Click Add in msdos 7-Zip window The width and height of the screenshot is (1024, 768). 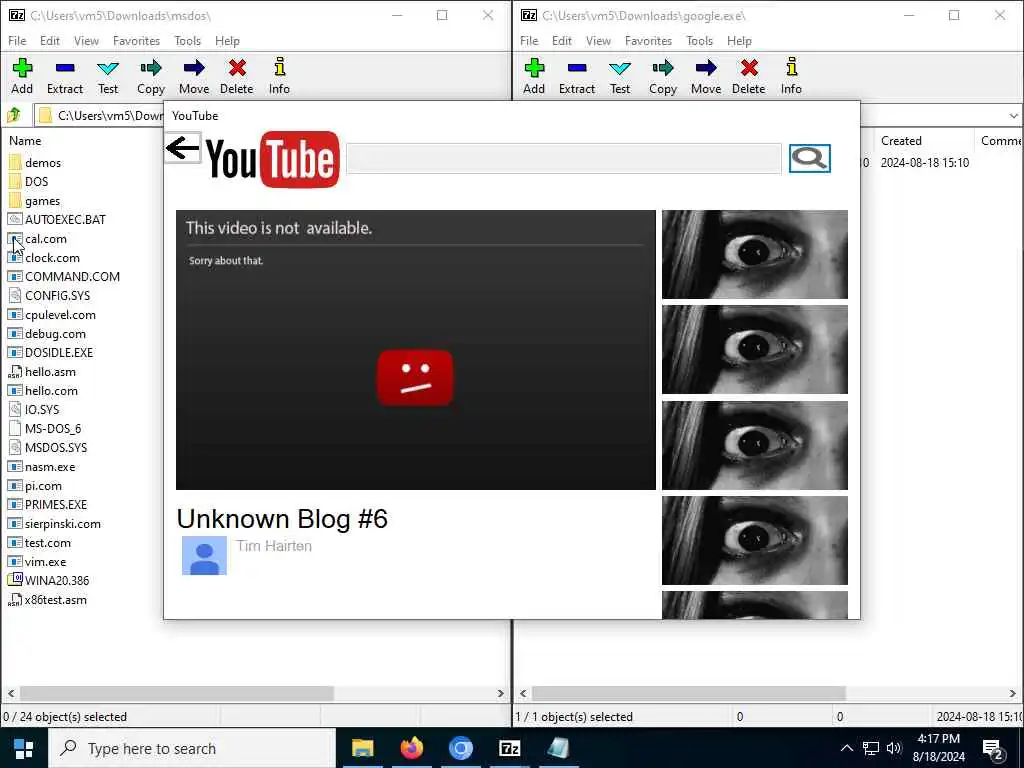(x=22, y=76)
